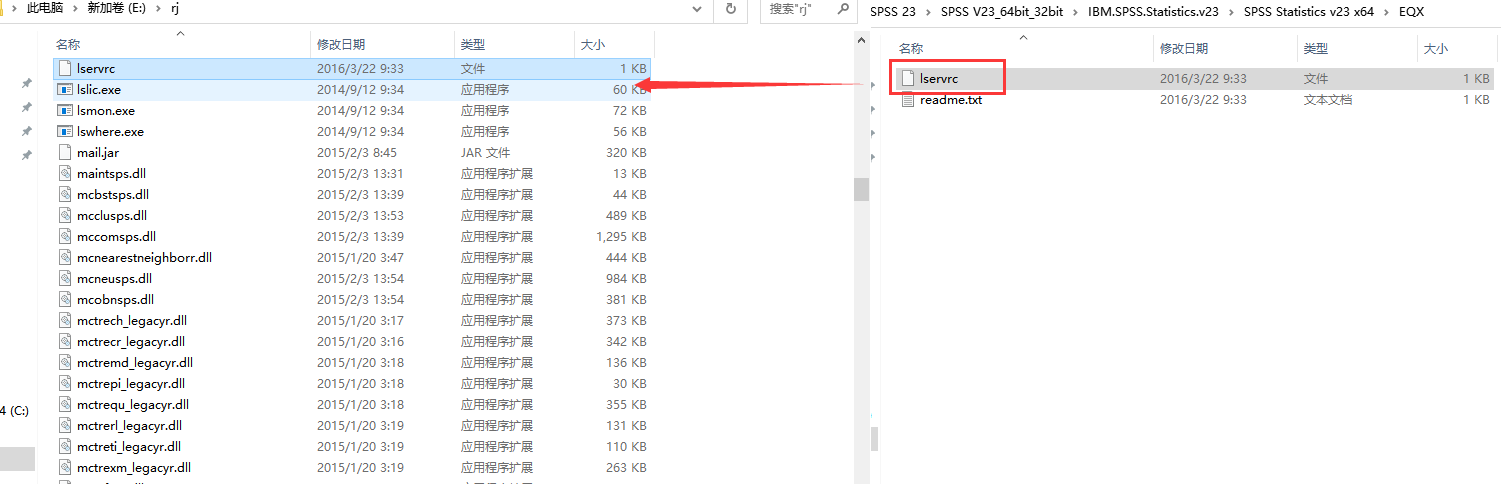Viewport: 1501px width, 484px height.
Task: Go to EQX breadcrumb folder
Action: (1410, 12)
